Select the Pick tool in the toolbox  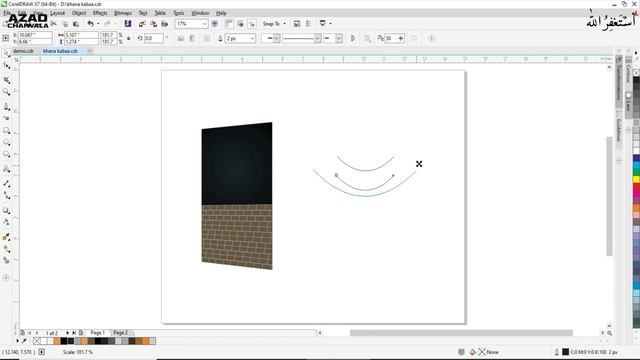(6, 53)
